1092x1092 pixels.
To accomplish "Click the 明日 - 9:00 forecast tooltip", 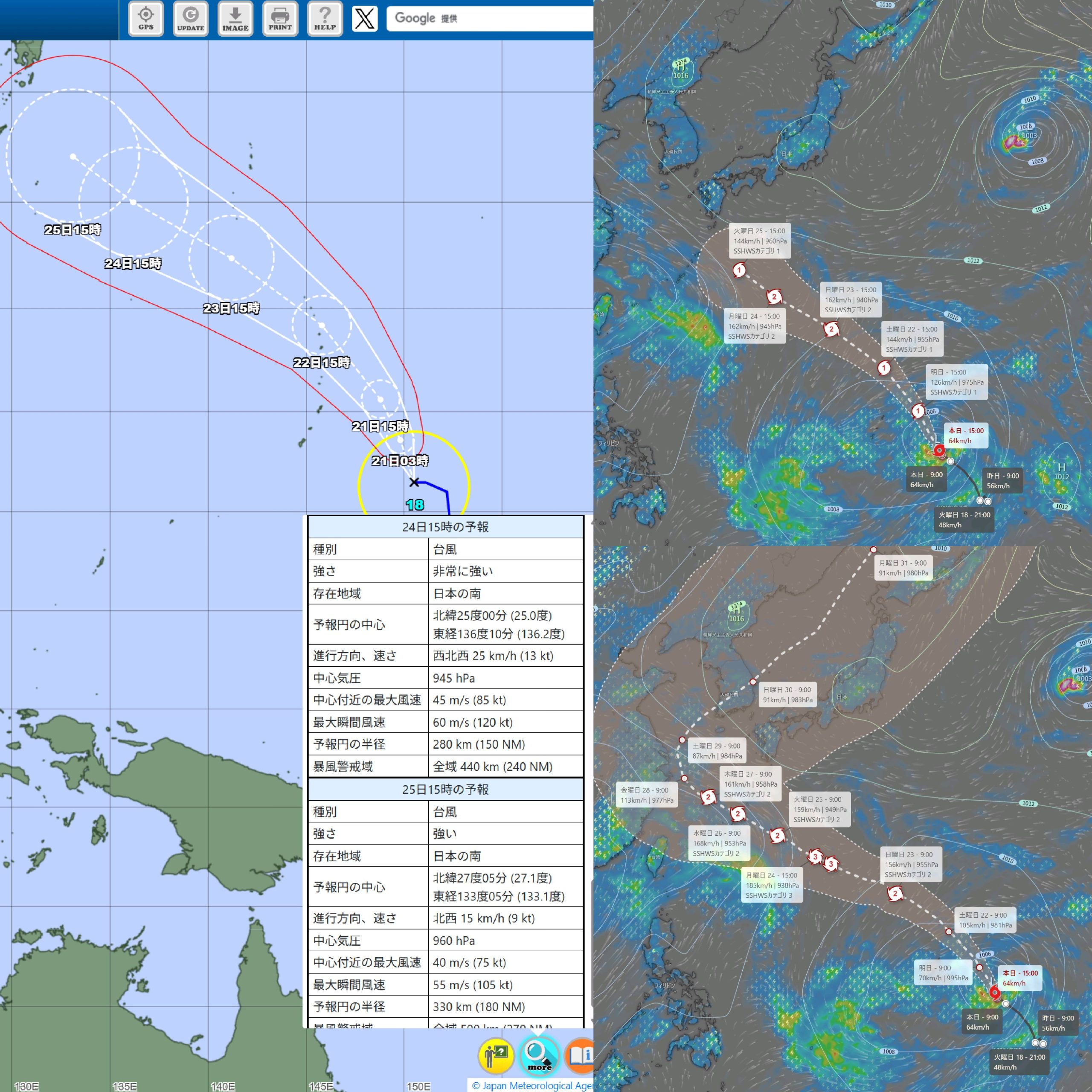I will click(x=944, y=973).
